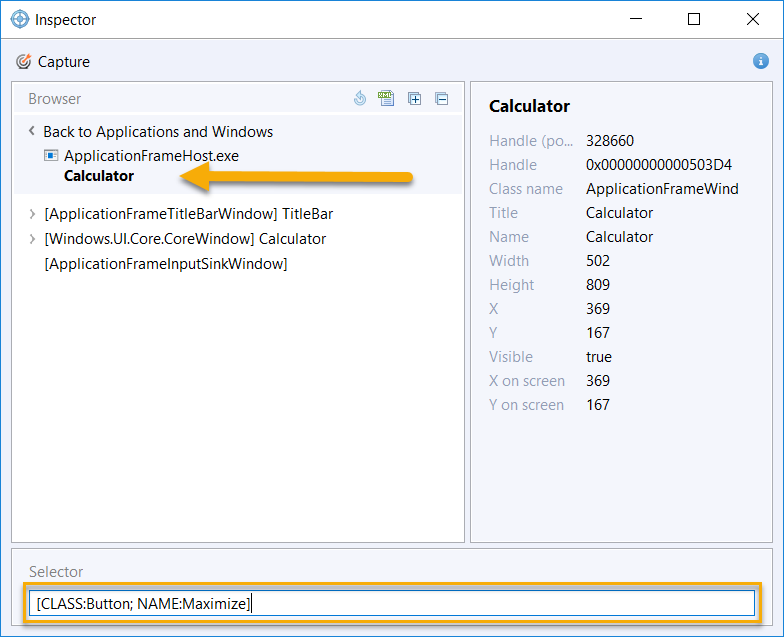Viewport: 784px width, 637px height.
Task: Minimize the Inspector window
Action: coord(636,20)
